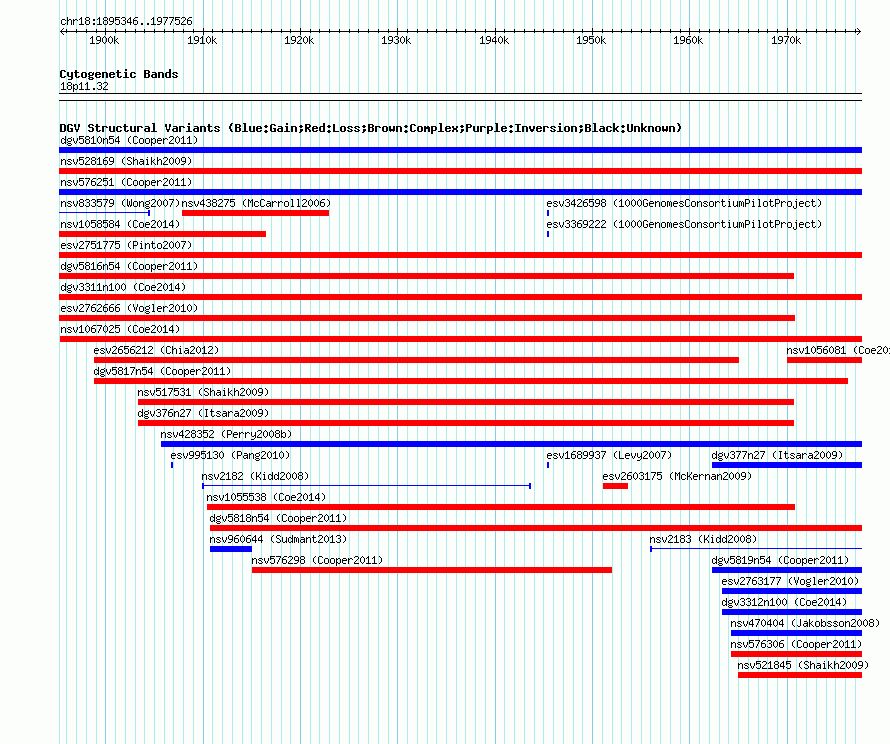890x744 pixels.
Task: Select dgv376n27 (Itsara2009) label
Action: point(203,413)
